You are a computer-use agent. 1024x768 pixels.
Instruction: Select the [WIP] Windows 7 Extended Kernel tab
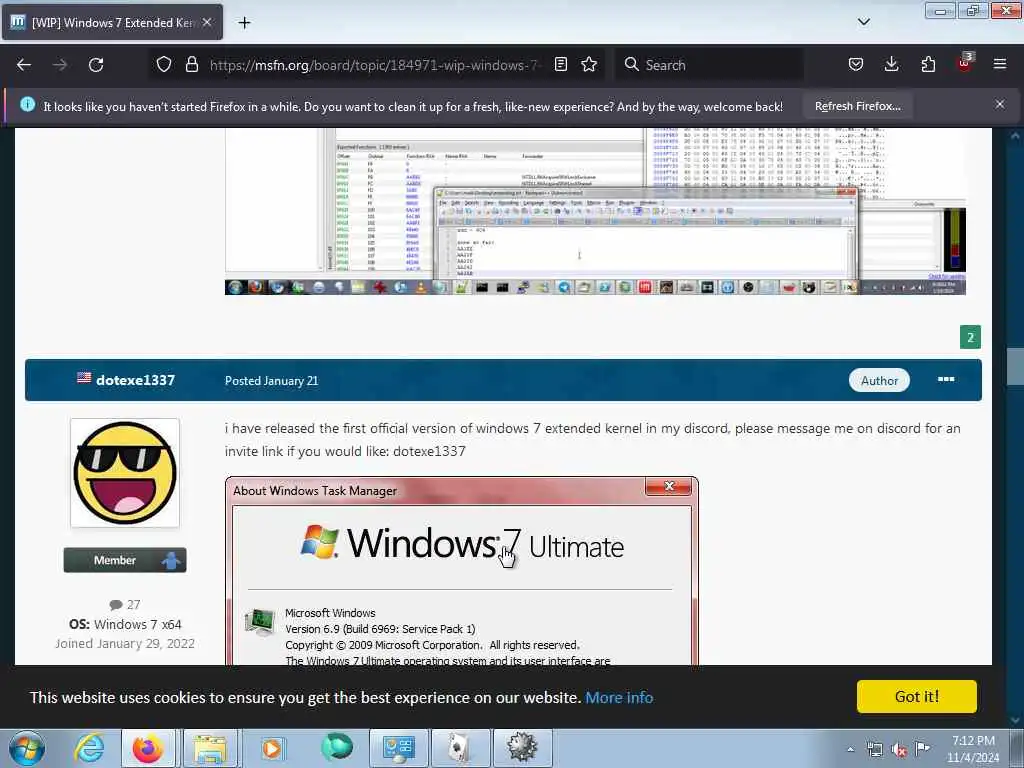pyautogui.click(x=112, y=22)
